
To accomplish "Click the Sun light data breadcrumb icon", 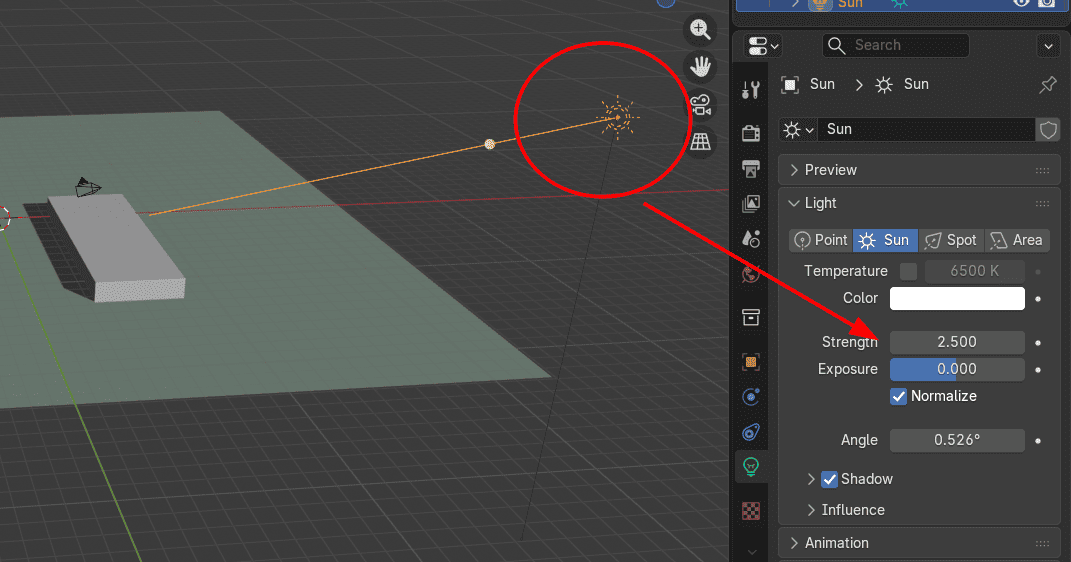I will click(884, 85).
